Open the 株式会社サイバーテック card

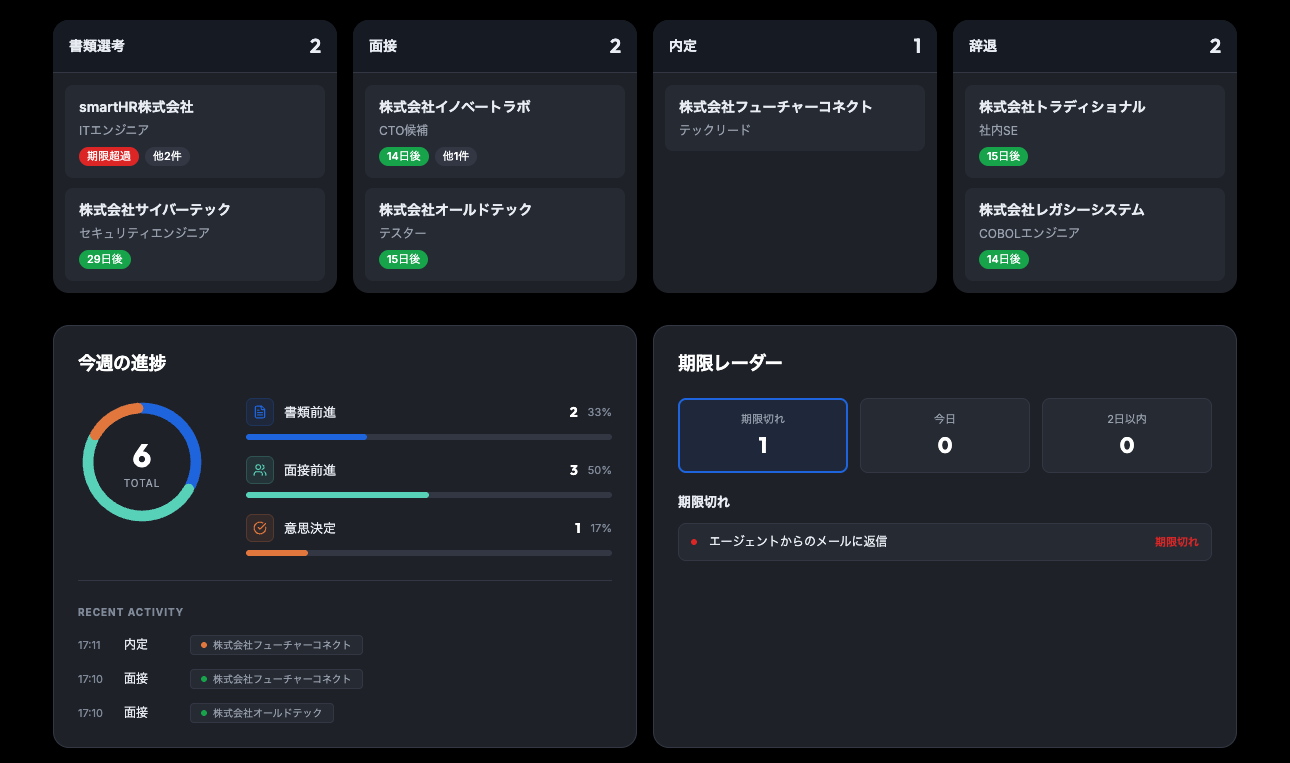tap(195, 234)
